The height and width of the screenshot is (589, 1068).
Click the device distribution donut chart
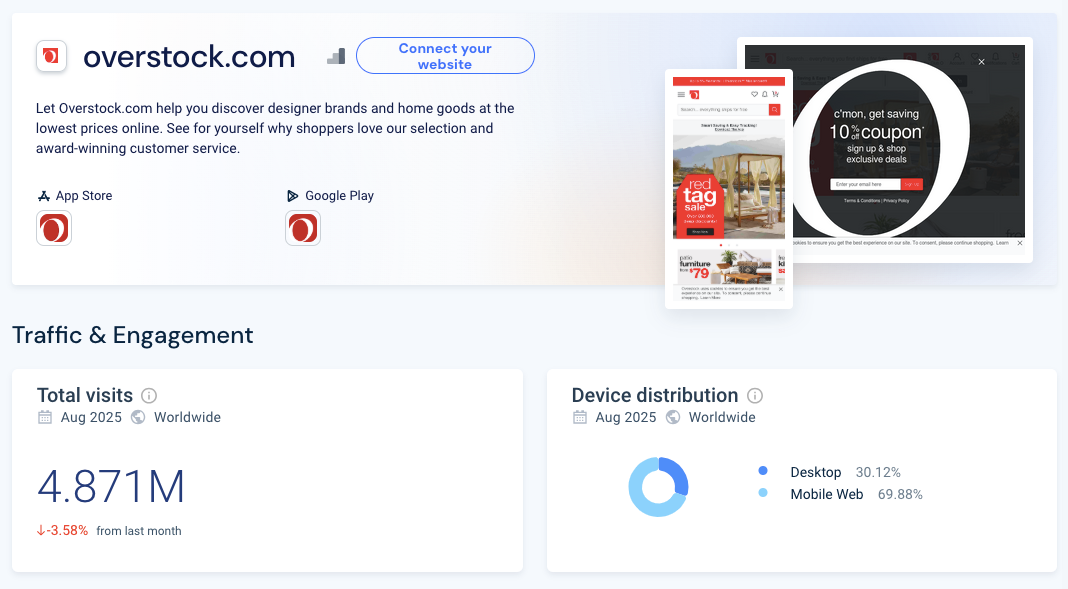(658, 487)
